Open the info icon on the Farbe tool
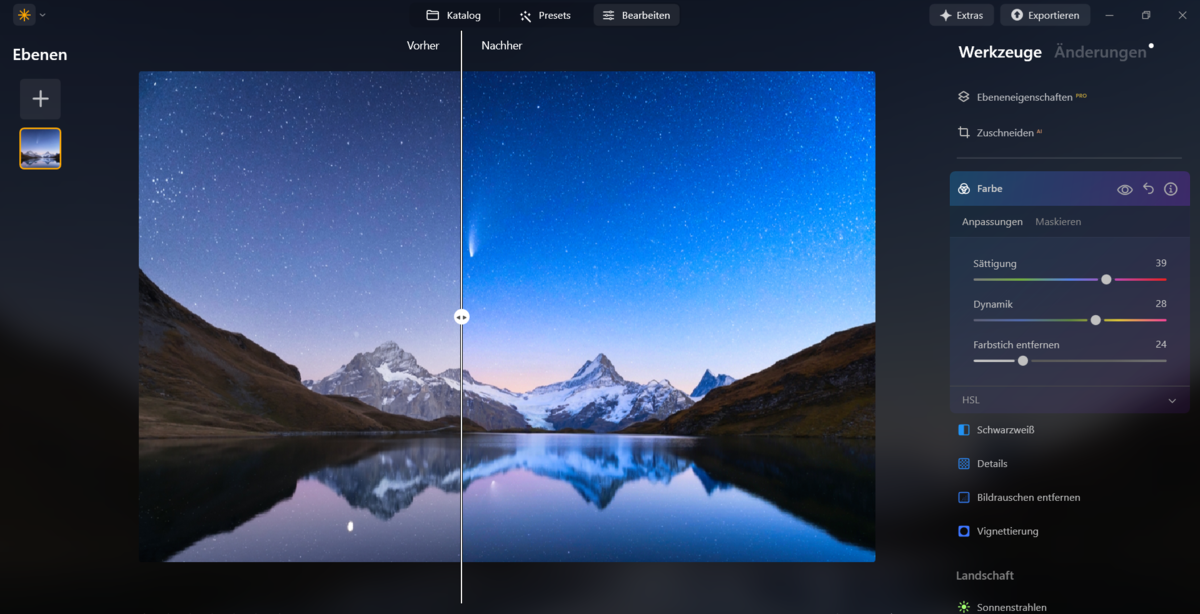Viewport: 1200px width, 614px height. click(x=1170, y=188)
